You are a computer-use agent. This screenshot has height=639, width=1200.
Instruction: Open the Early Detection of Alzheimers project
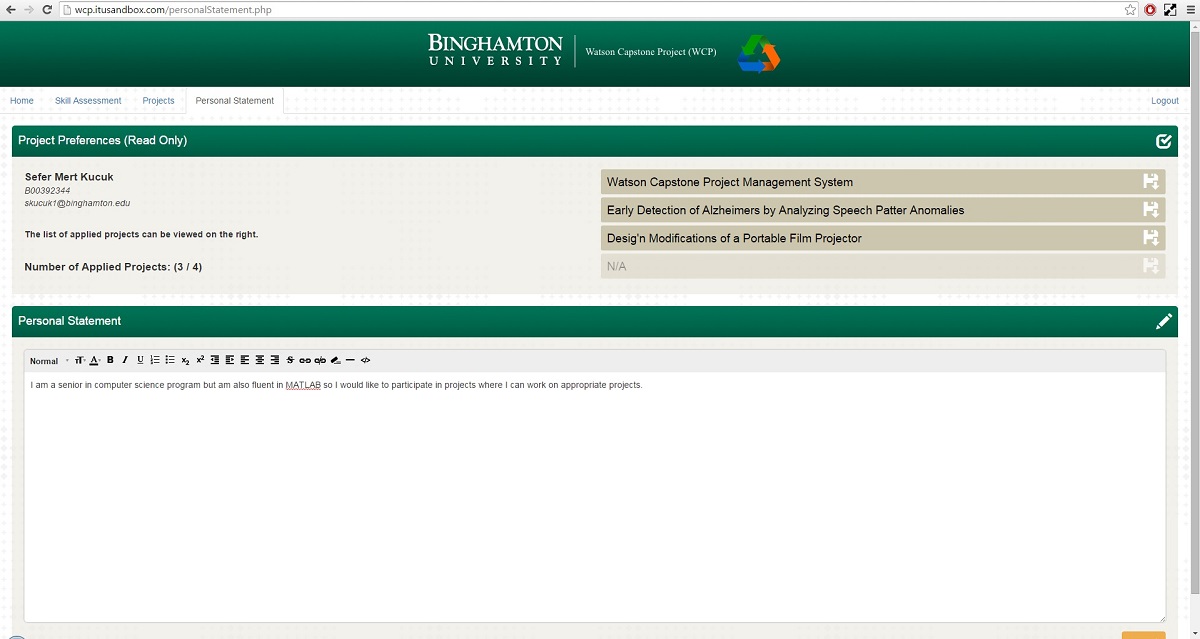click(x=785, y=210)
